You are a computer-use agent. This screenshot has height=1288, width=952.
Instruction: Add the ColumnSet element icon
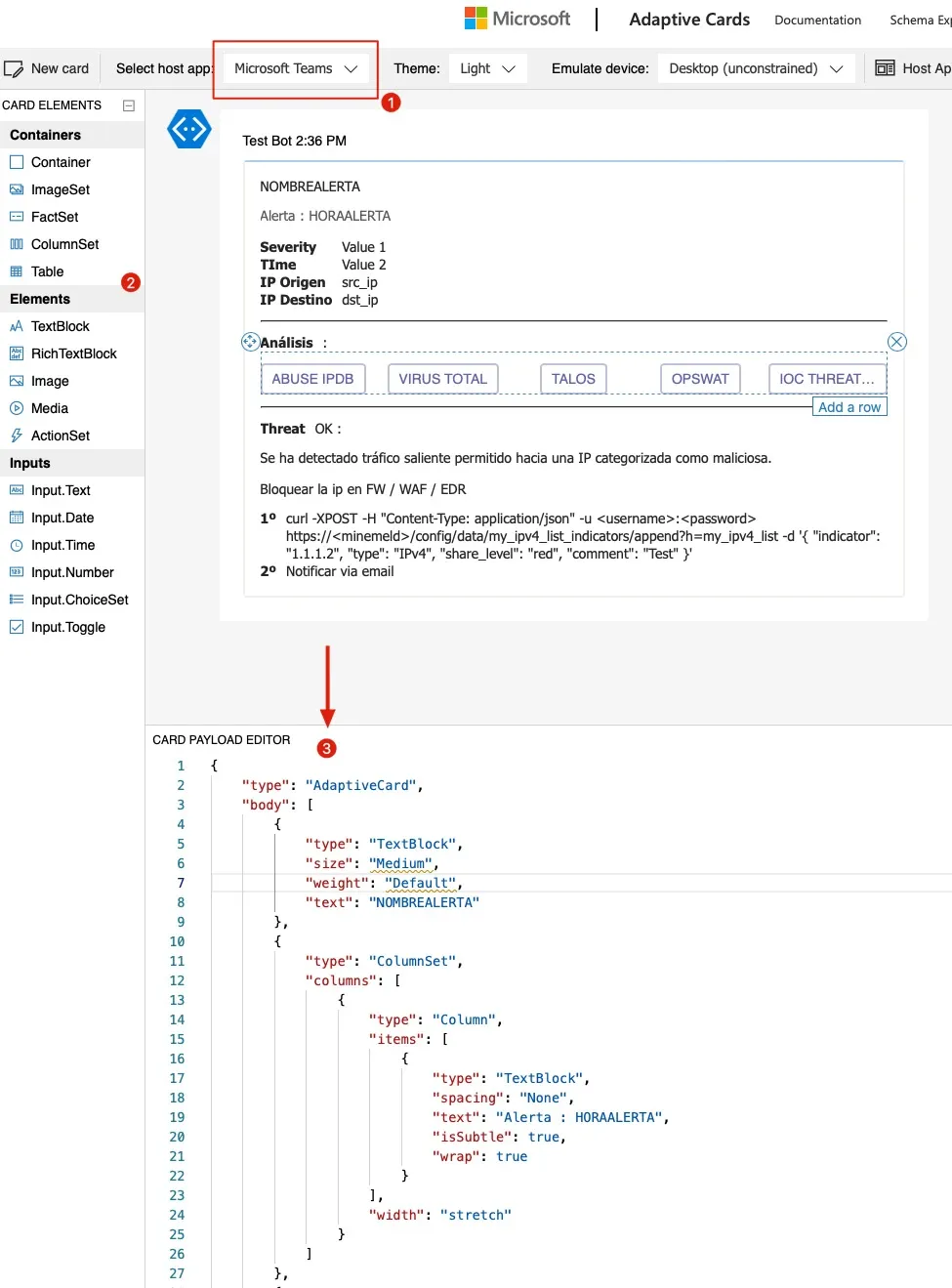pyautogui.click(x=17, y=244)
